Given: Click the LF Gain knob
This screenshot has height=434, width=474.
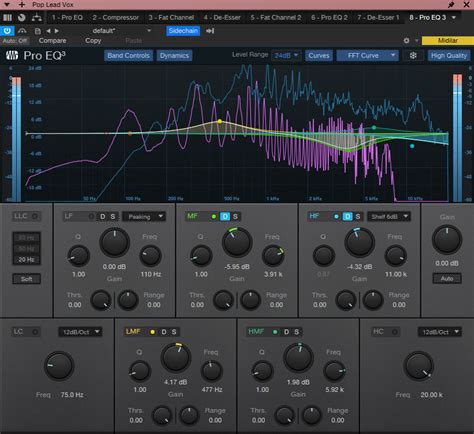Looking at the screenshot, I should (115, 242).
